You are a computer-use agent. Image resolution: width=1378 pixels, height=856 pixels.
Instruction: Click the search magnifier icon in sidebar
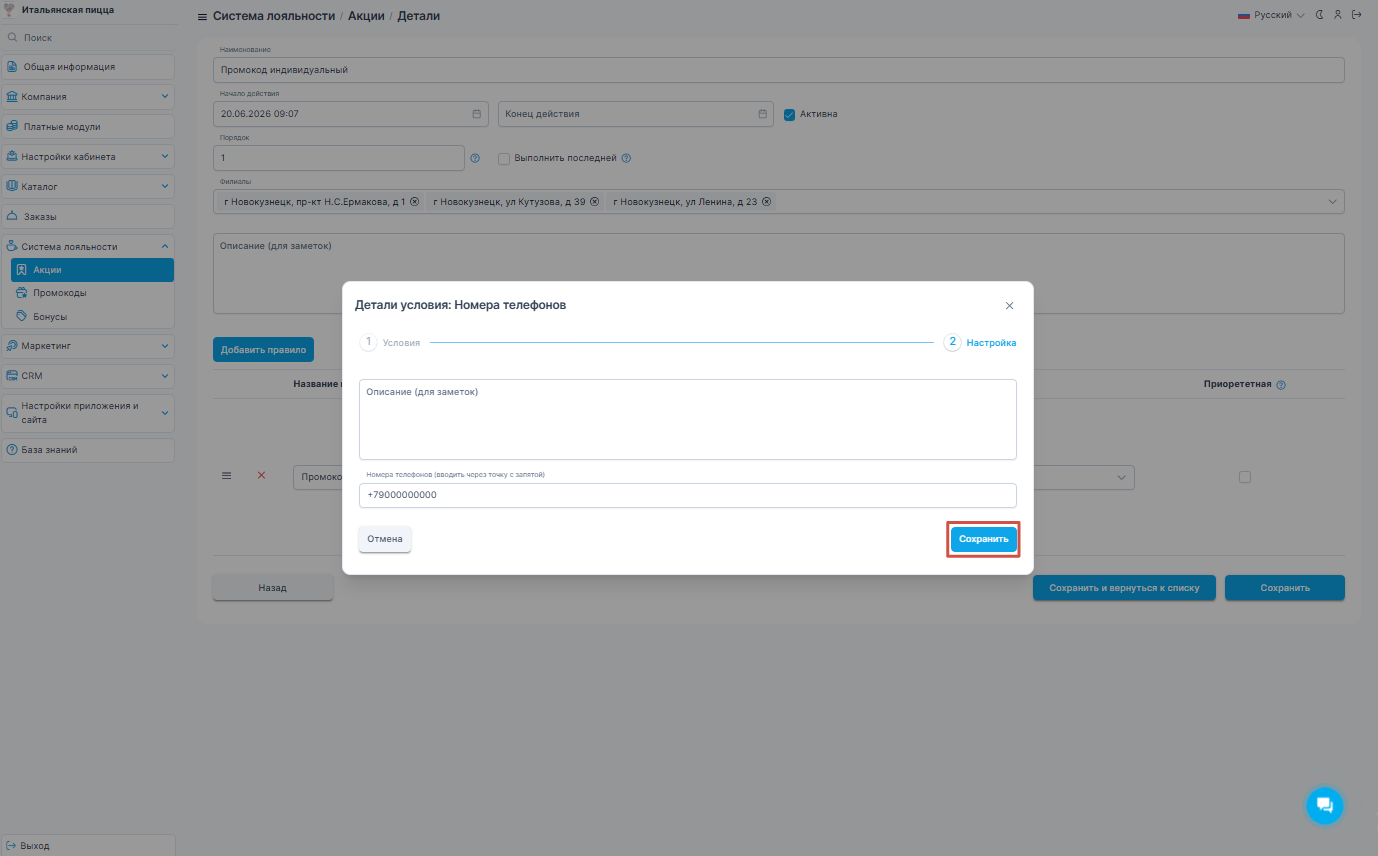point(13,38)
